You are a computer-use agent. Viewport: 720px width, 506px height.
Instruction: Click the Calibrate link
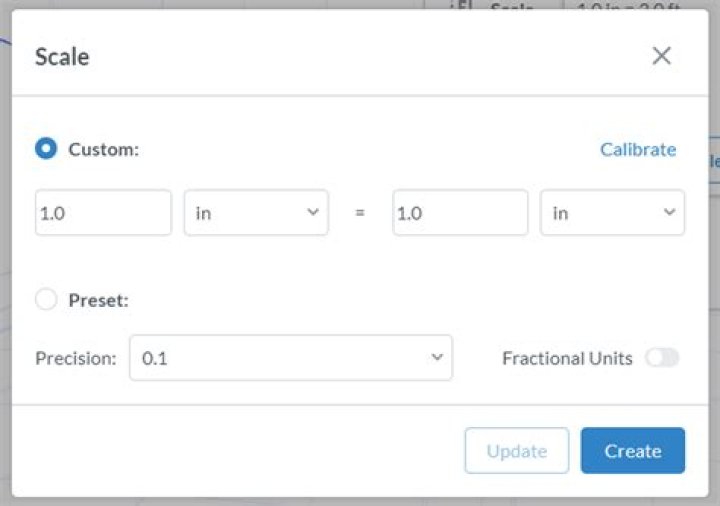point(638,150)
